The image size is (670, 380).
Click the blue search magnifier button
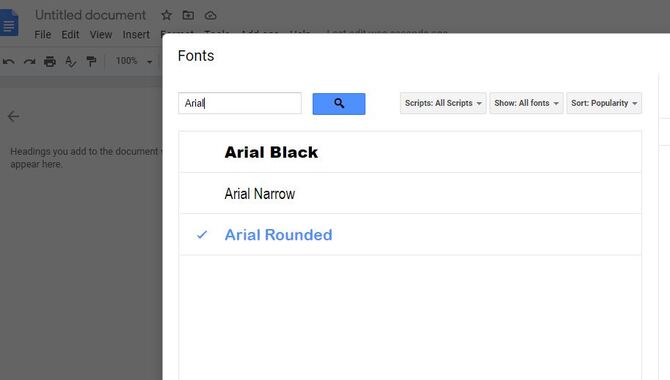tap(339, 104)
